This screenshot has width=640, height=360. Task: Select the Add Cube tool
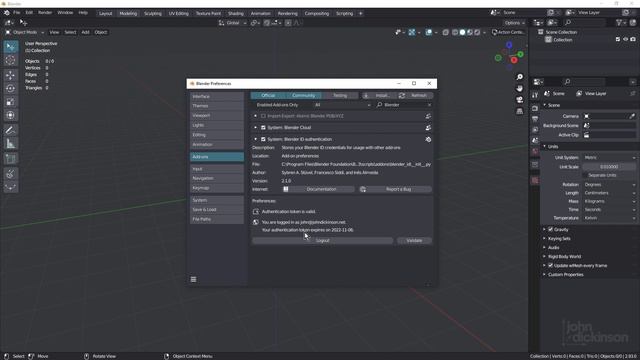click(x=11, y=159)
